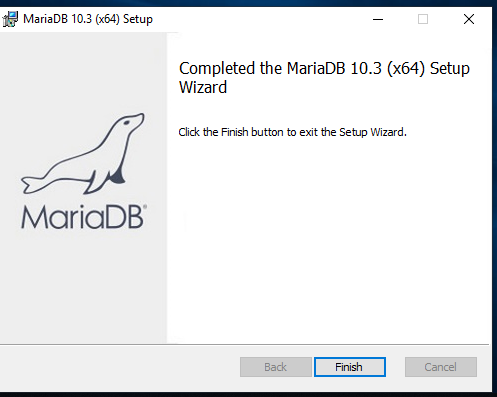Click the gray banner panel below logo
This screenshot has height=397, width=497.
point(83,287)
